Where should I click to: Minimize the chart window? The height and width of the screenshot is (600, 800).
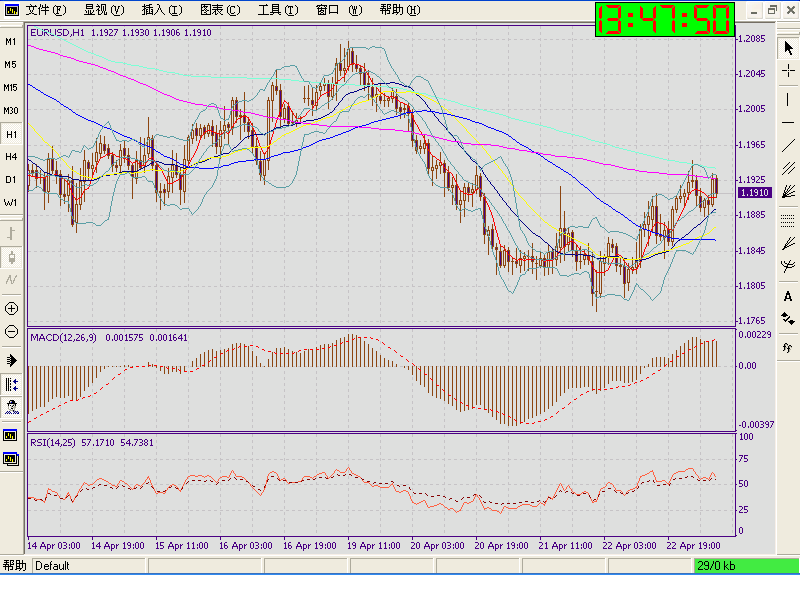[x=754, y=10]
